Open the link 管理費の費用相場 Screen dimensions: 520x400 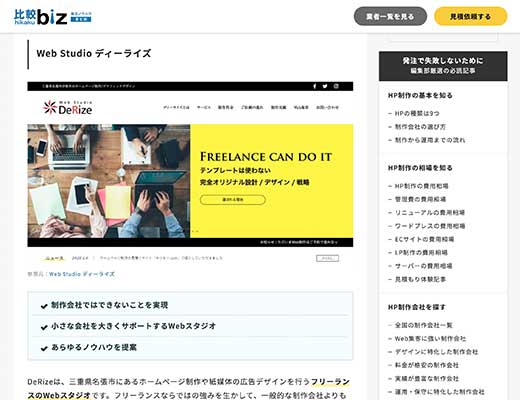coord(420,199)
